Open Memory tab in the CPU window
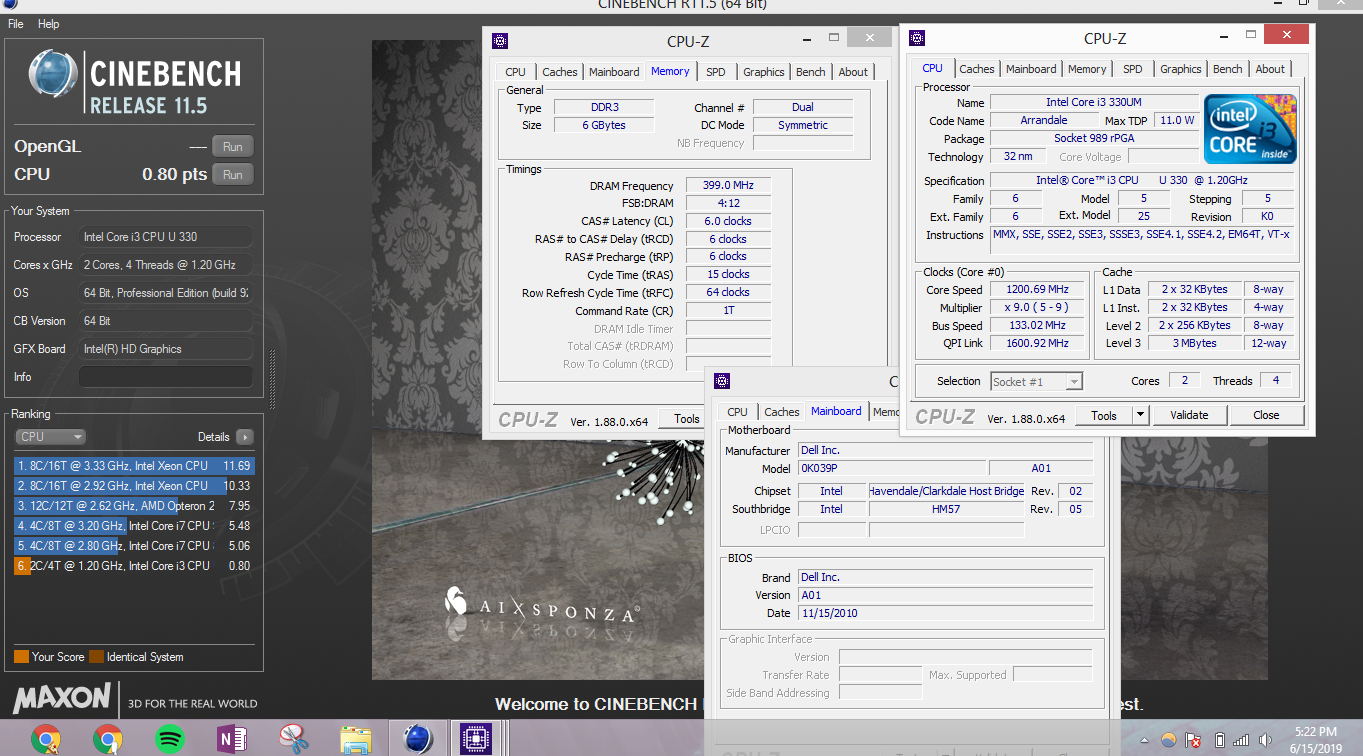 pos(1087,69)
